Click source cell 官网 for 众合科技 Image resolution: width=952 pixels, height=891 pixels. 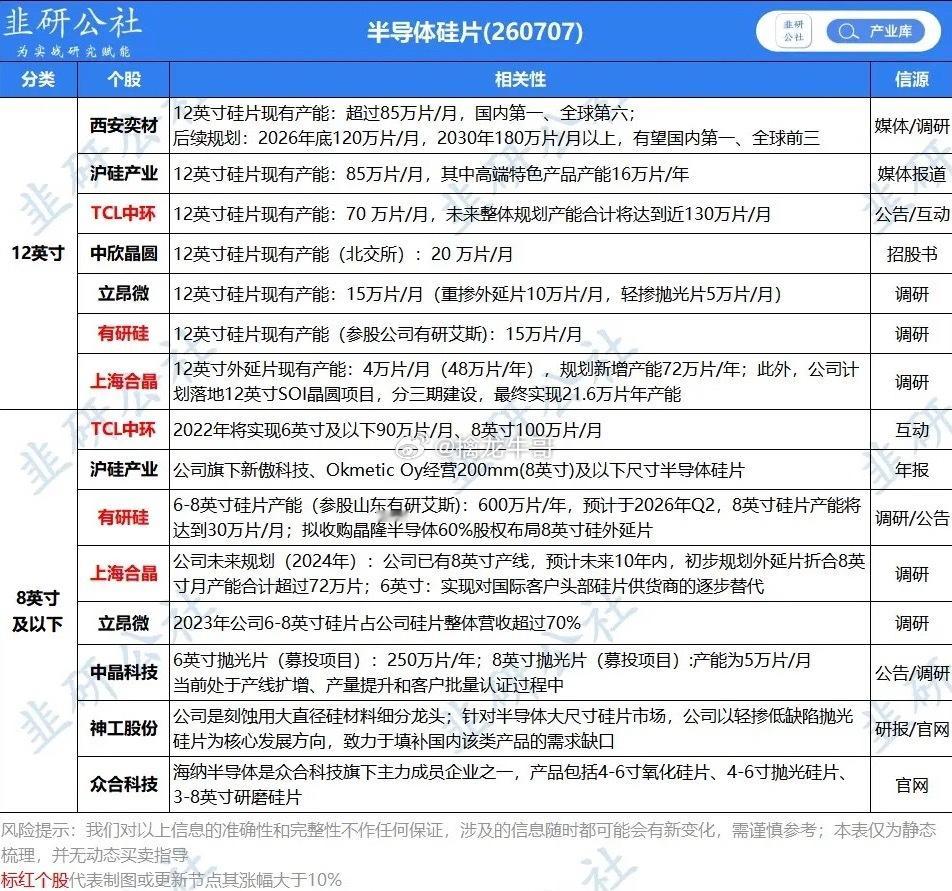coord(911,785)
